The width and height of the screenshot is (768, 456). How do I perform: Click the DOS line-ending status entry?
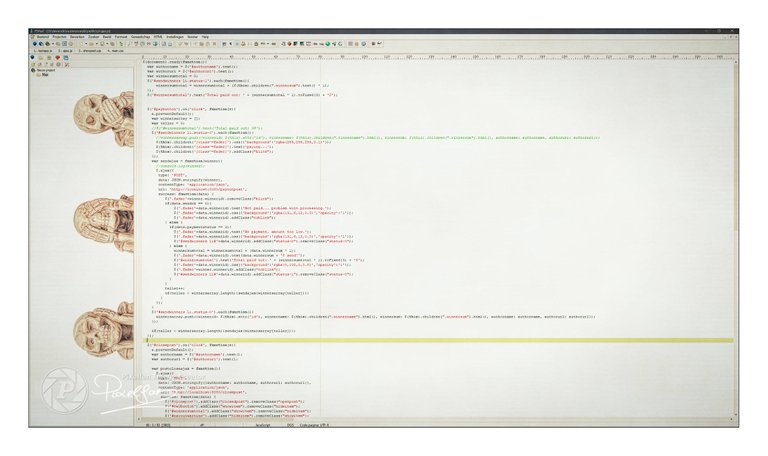(x=290, y=425)
